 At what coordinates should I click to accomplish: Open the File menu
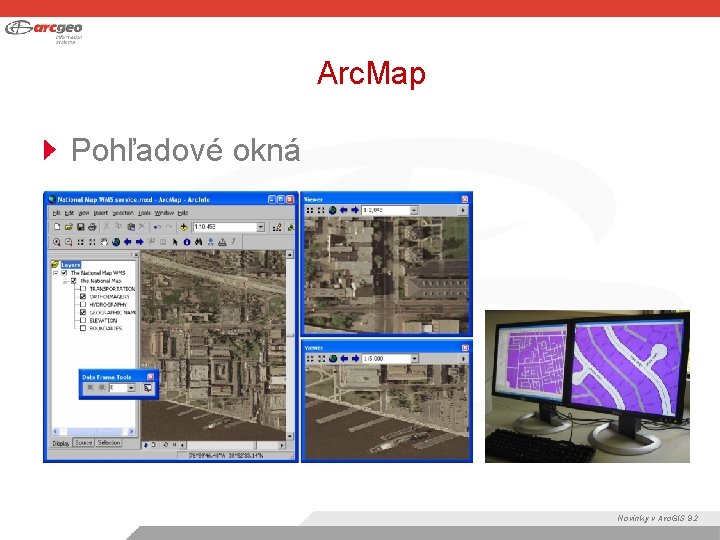56,213
